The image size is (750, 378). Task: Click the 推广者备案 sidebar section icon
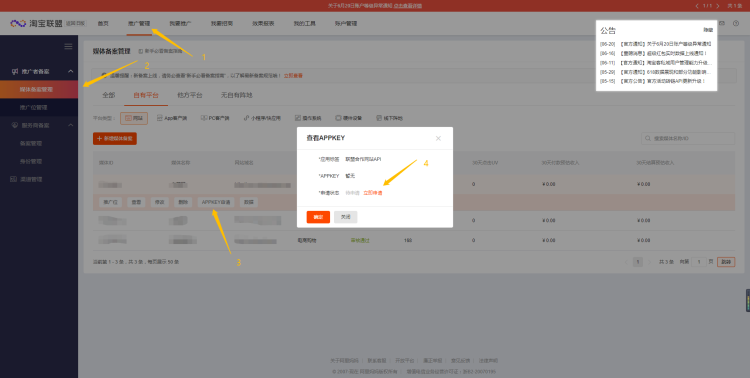pos(15,71)
